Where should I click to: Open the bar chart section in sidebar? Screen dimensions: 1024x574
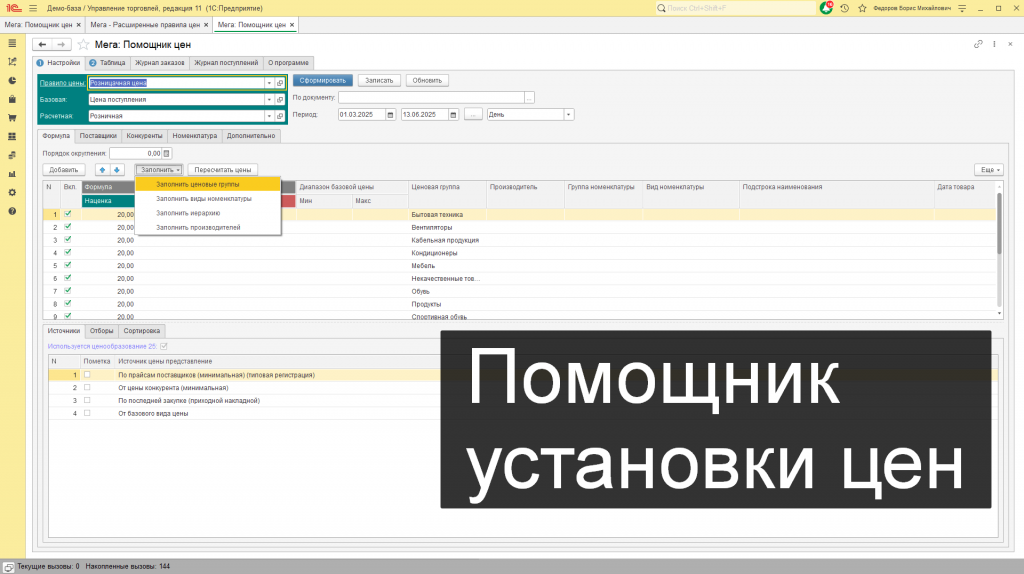click(x=12, y=174)
